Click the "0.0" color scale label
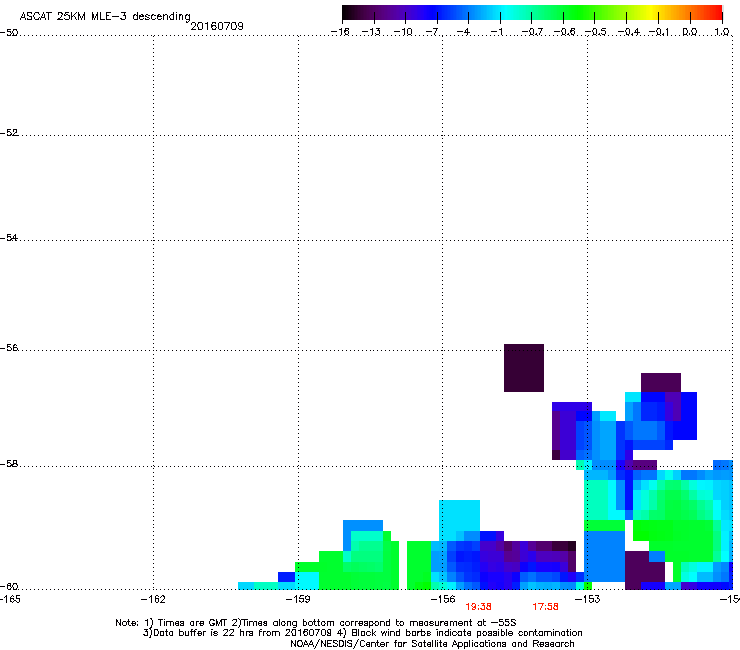Image resolution: width=740 pixels, height=650 pixels. point(690,32)
